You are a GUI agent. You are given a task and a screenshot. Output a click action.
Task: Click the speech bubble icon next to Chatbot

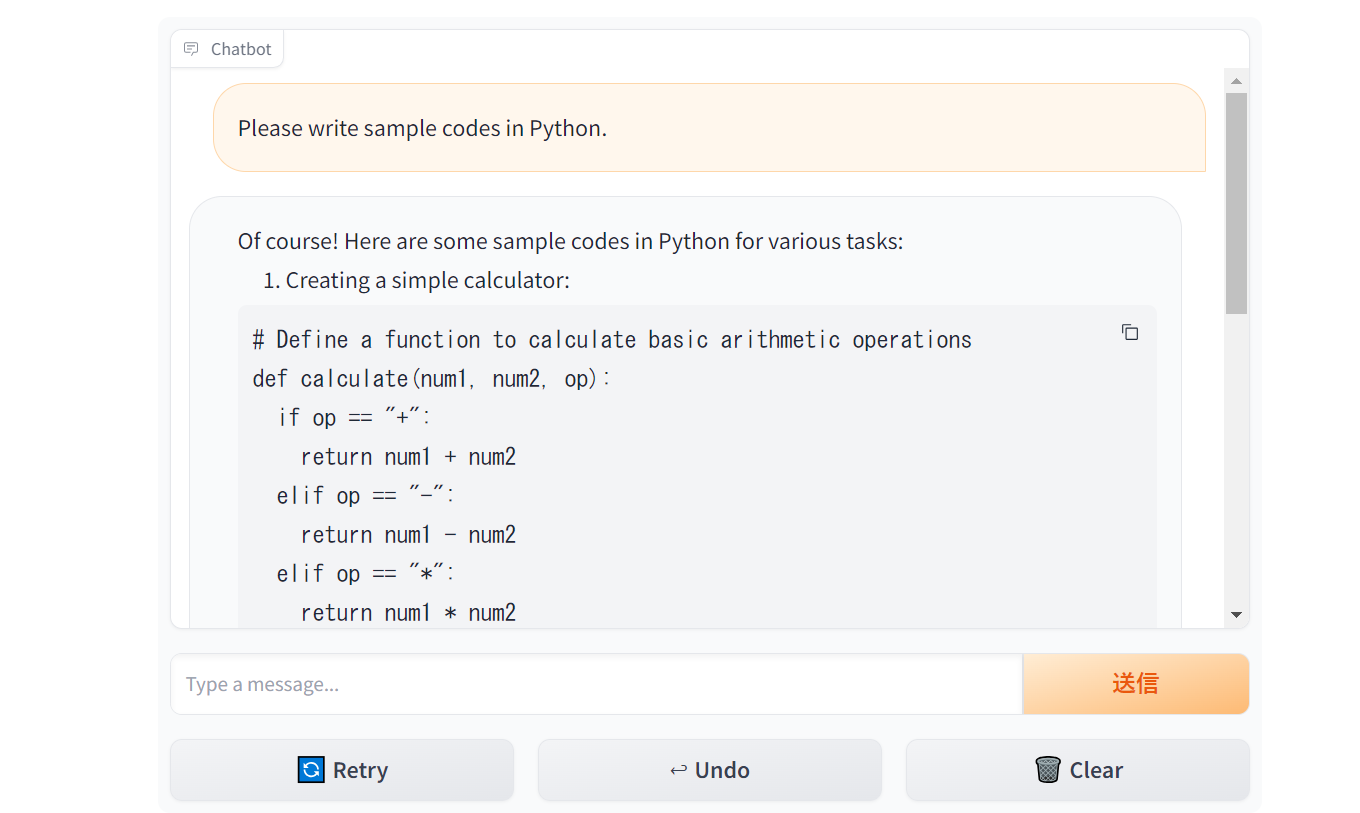(190, 48)
